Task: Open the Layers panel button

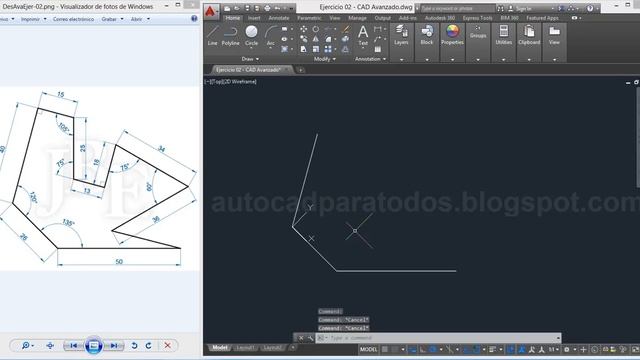Action: pos(401,35)
